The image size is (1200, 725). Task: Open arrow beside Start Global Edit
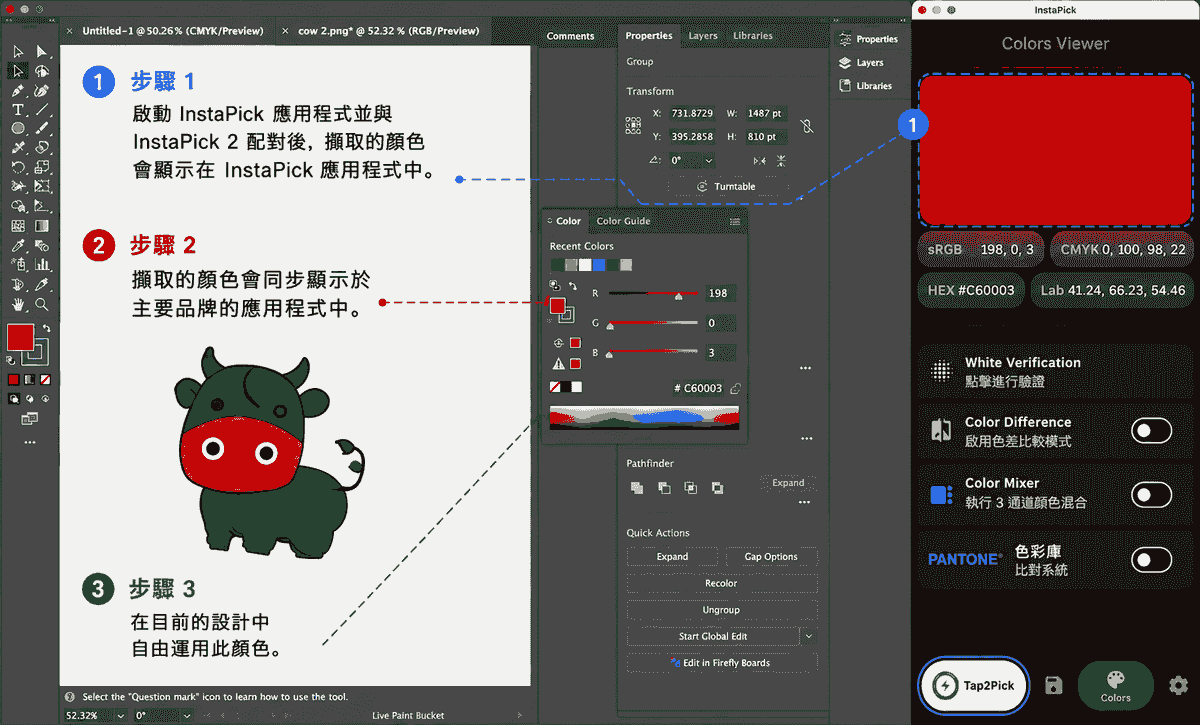(x=809, y=636)
